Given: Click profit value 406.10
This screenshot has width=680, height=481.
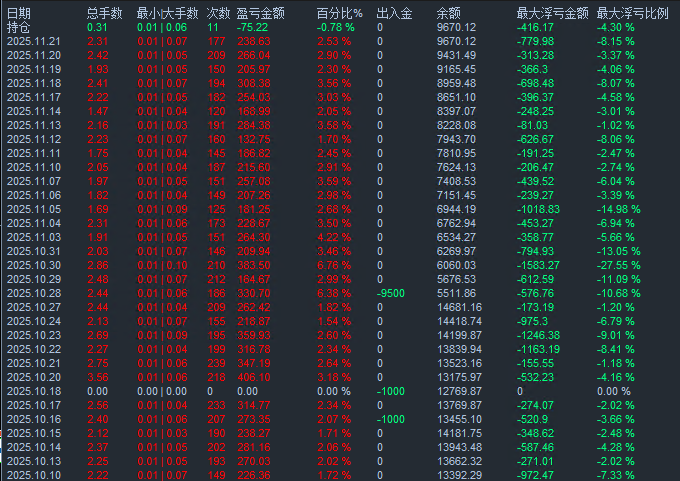Looking at the screenshot, I should (x=254, y=377).
